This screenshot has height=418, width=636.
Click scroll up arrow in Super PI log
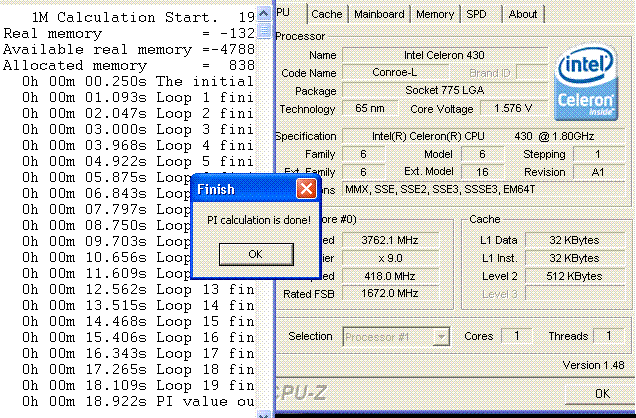tap(264, 14)
